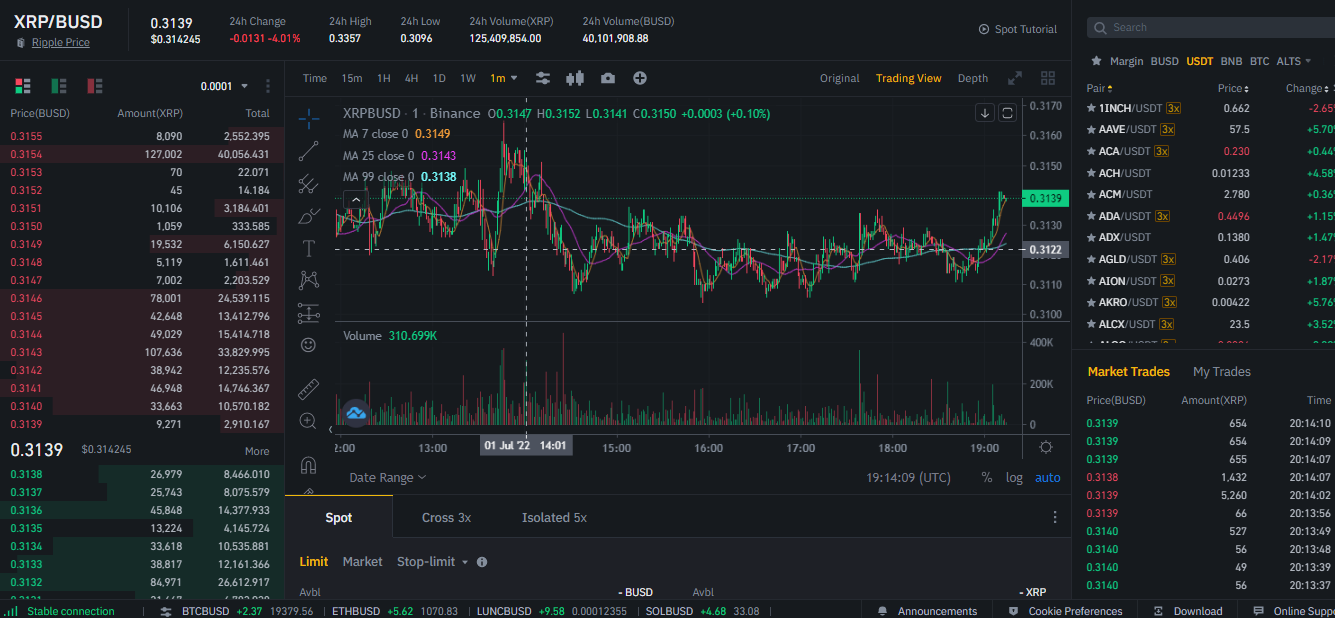The height and width of the screenshot is (618, 1335).
Task: Open chart indicator settings sliders icon
Action: [x=543, y=78]
